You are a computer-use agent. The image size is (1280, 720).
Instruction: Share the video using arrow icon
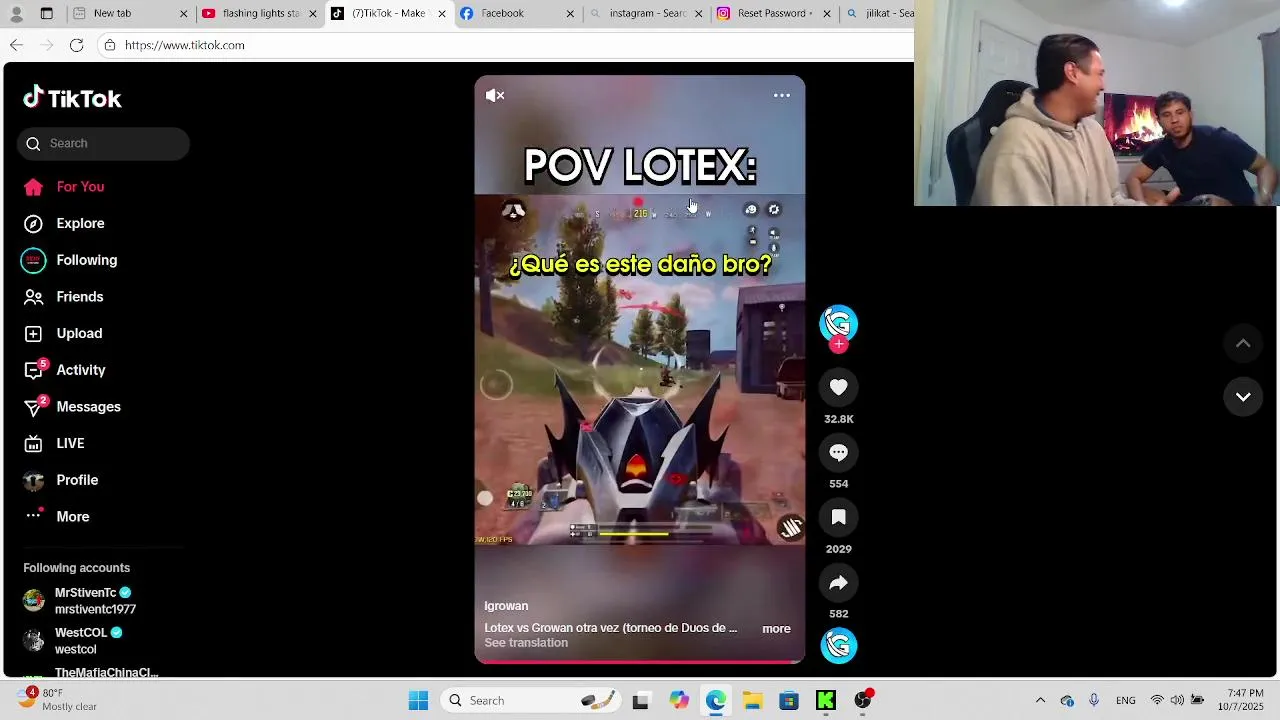tap(838, 583)
